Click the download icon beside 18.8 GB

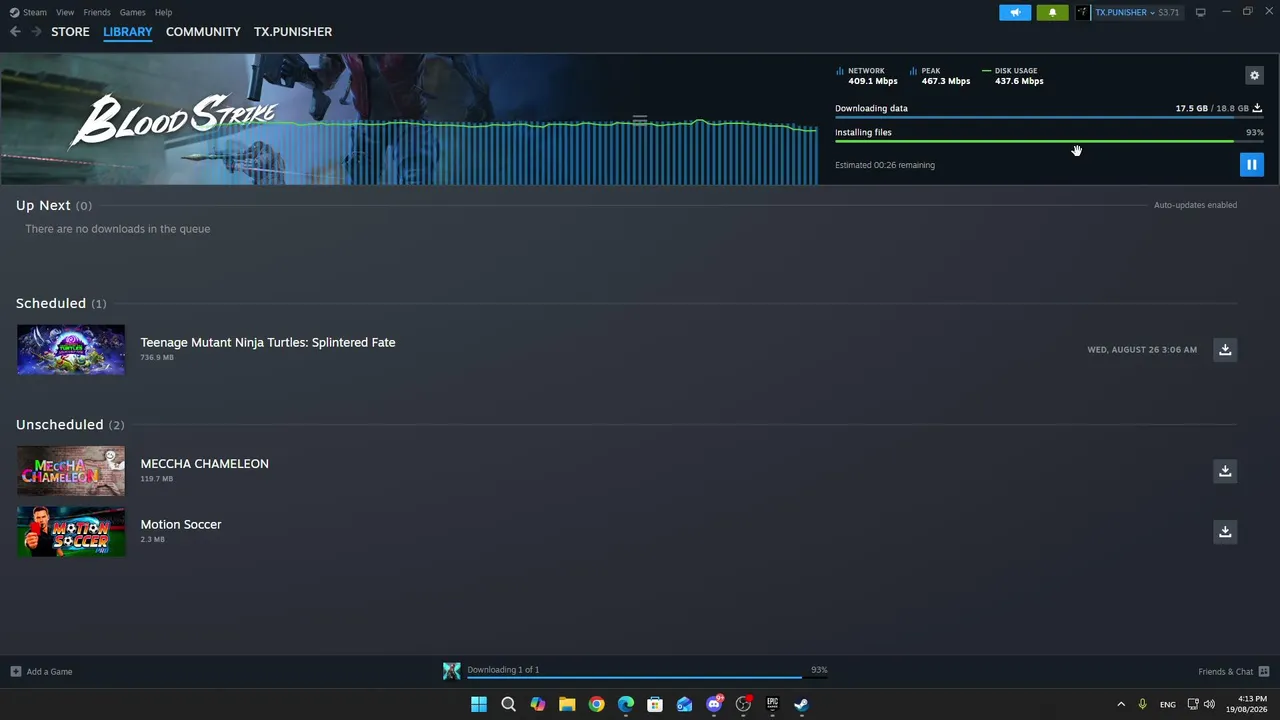(x=1257, y=108)
